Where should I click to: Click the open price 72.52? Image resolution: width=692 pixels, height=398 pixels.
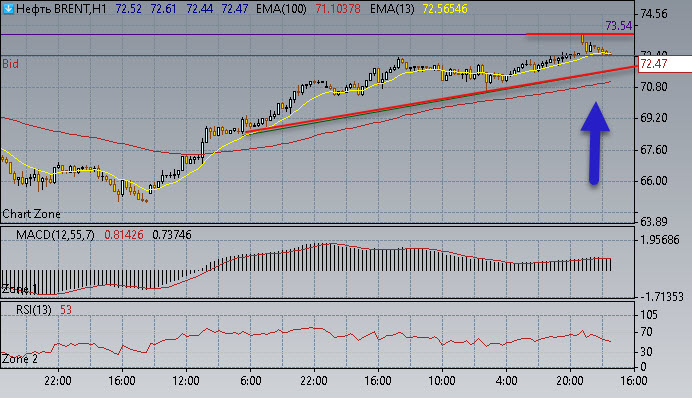pyautogui.click(x=128, y=9)
